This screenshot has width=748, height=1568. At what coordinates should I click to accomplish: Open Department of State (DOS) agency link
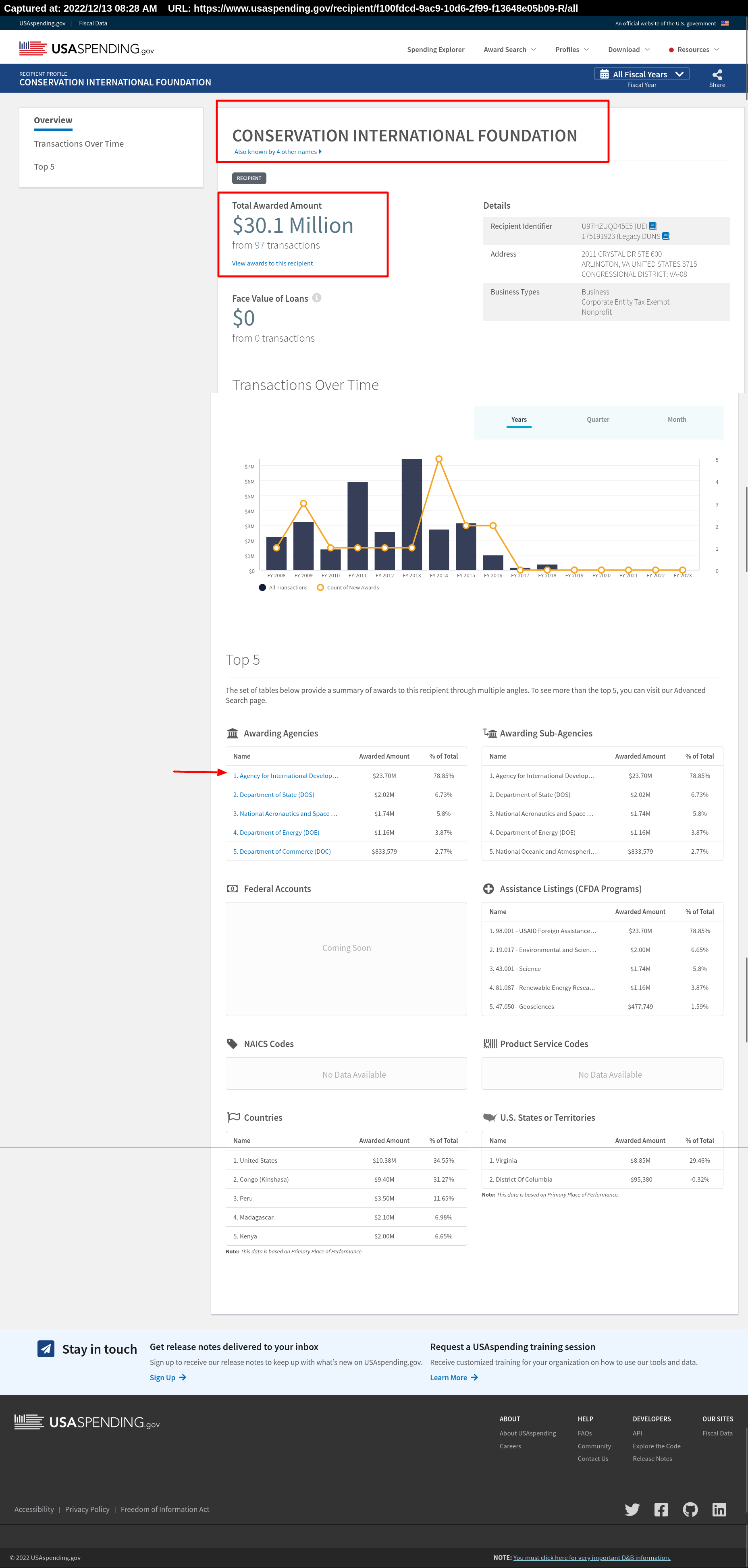pyautogui.click(x=274, y=794)
